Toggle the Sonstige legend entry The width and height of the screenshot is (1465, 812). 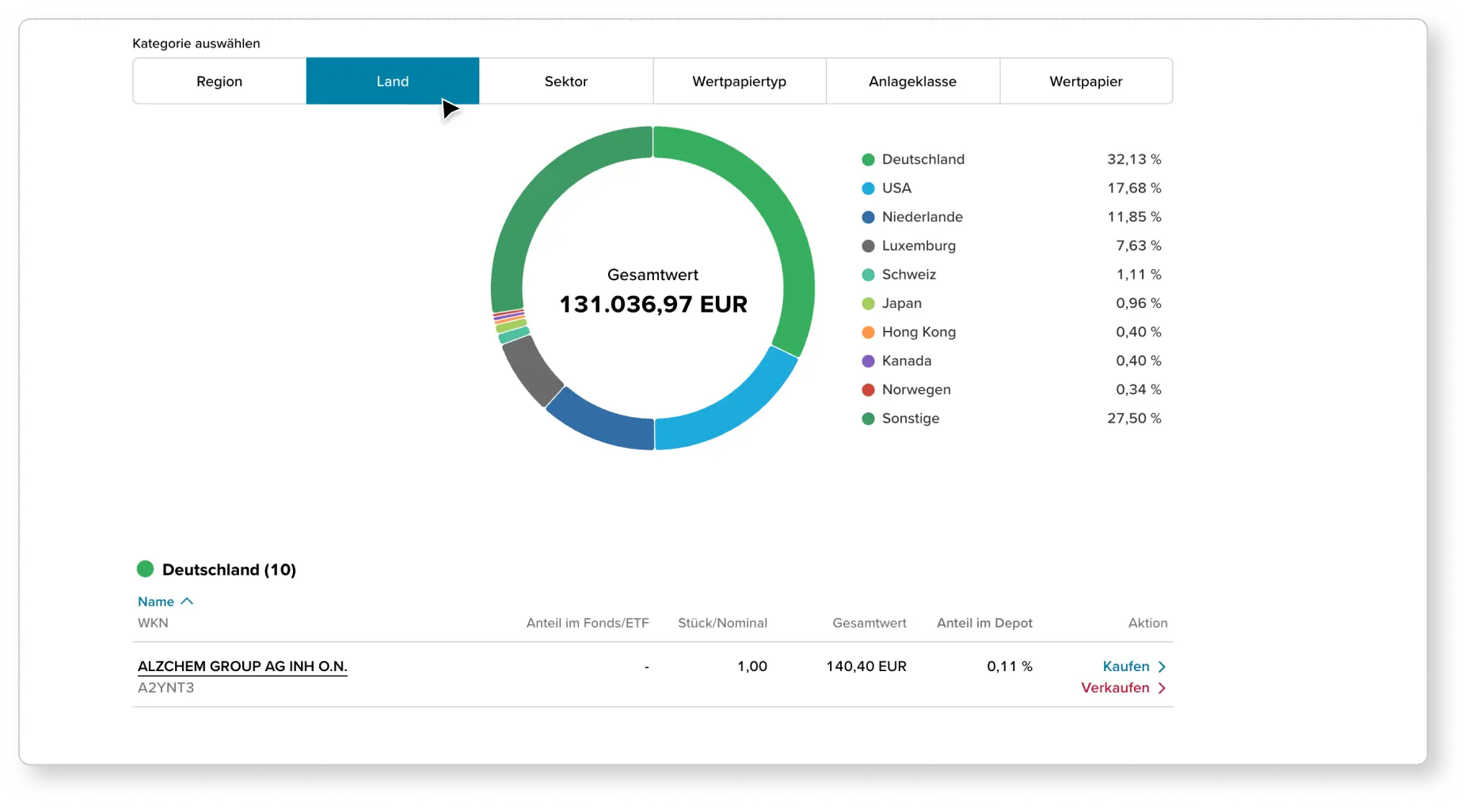click(x=910, y=419)
